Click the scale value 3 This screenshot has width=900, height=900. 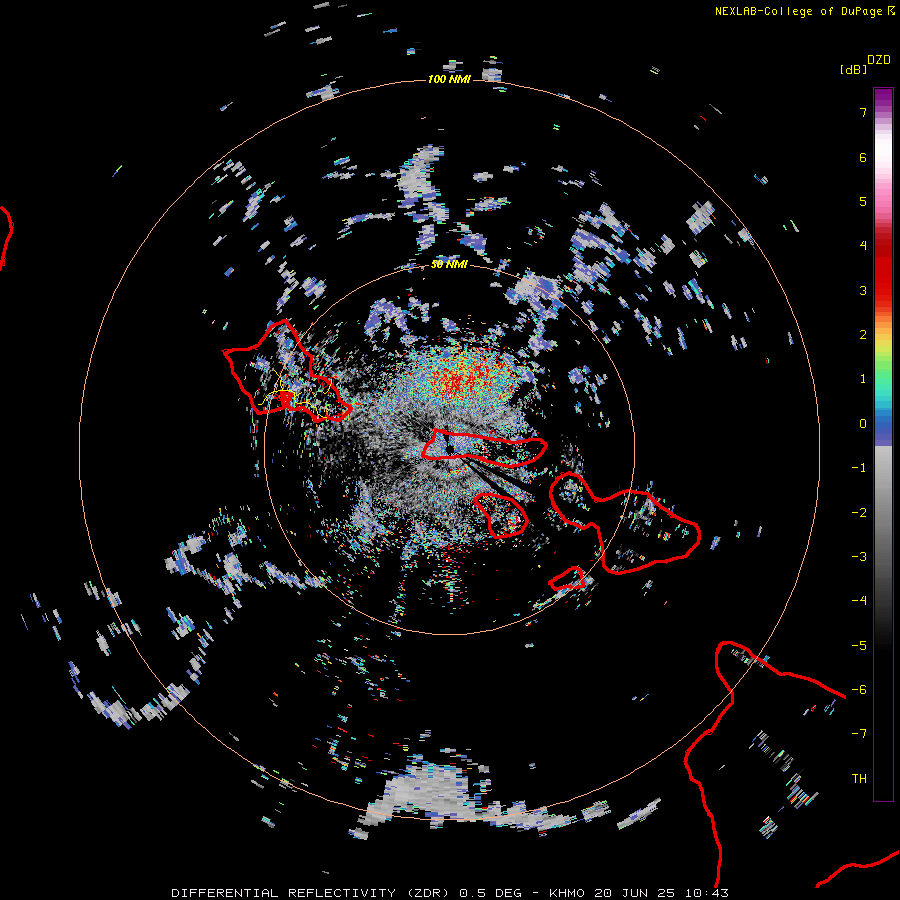863,290
